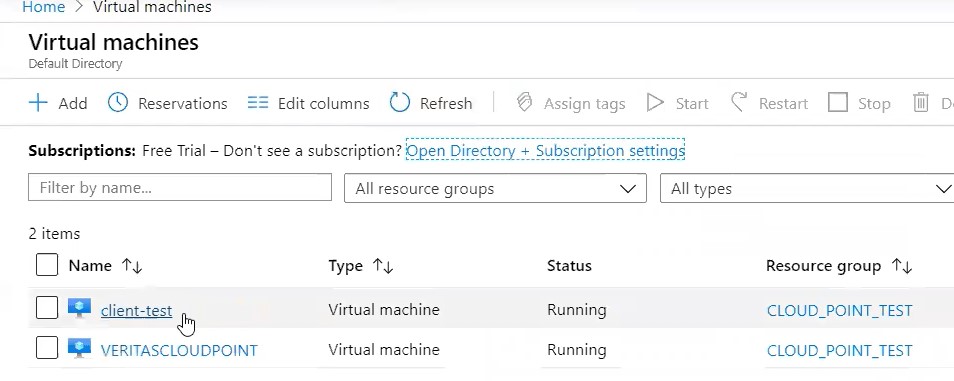The image size is (954, 381).
Task: Click the client-test VM icon
Action: (x=79, y=309)
